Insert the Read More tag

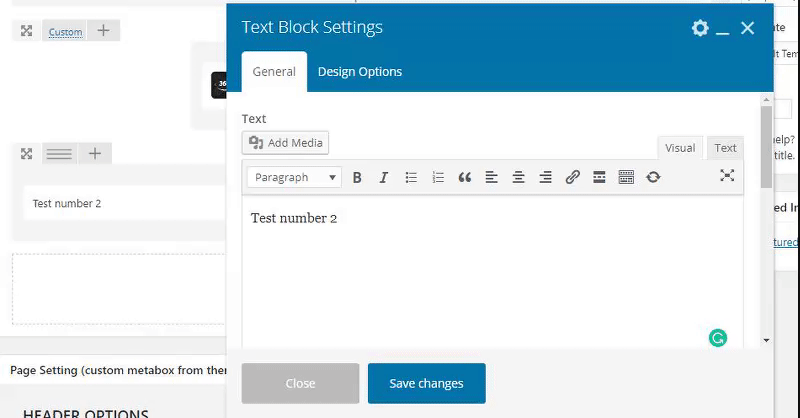tap(599, 177)
